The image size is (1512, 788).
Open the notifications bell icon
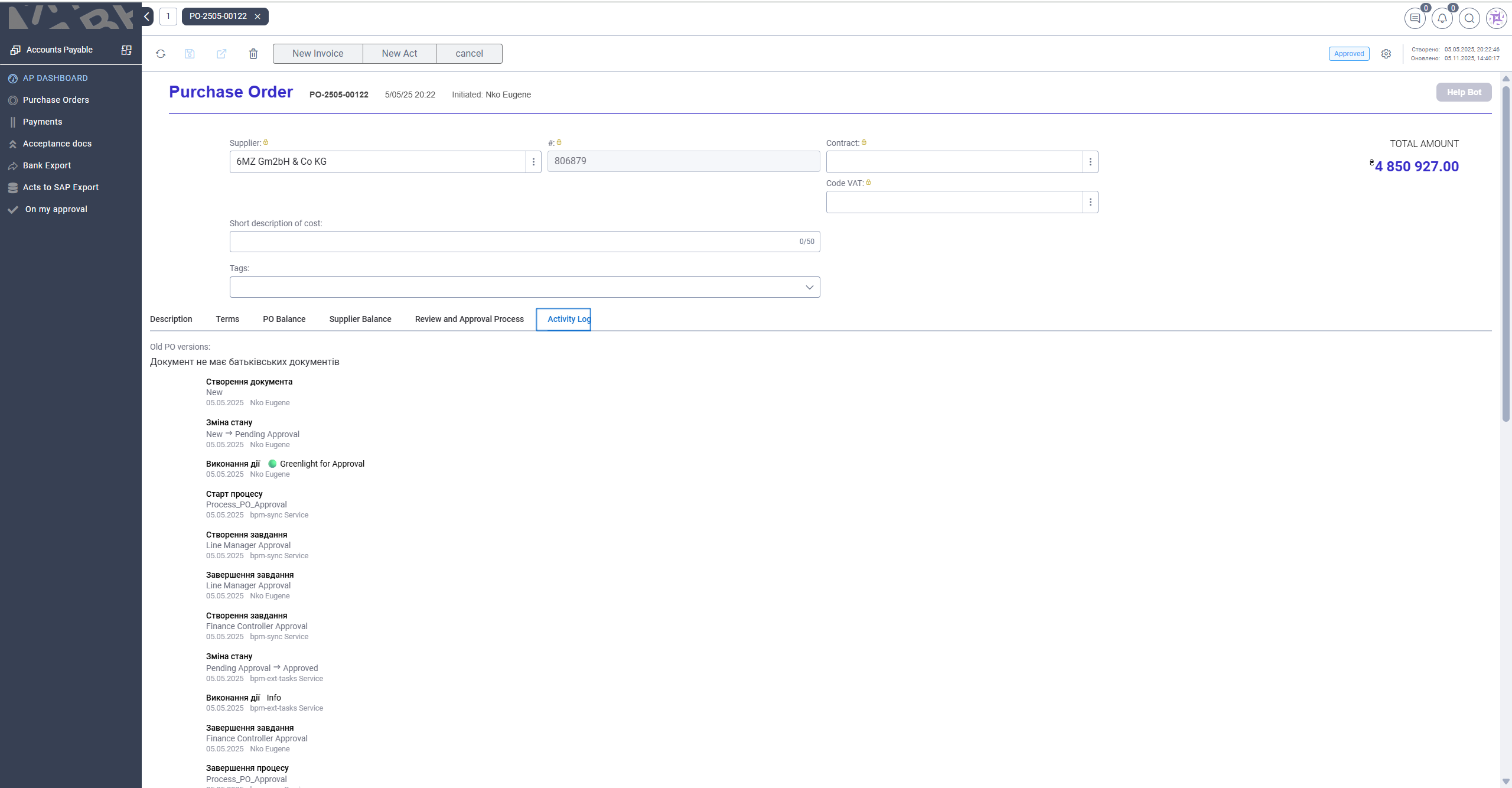click(x=1442, y=18)
